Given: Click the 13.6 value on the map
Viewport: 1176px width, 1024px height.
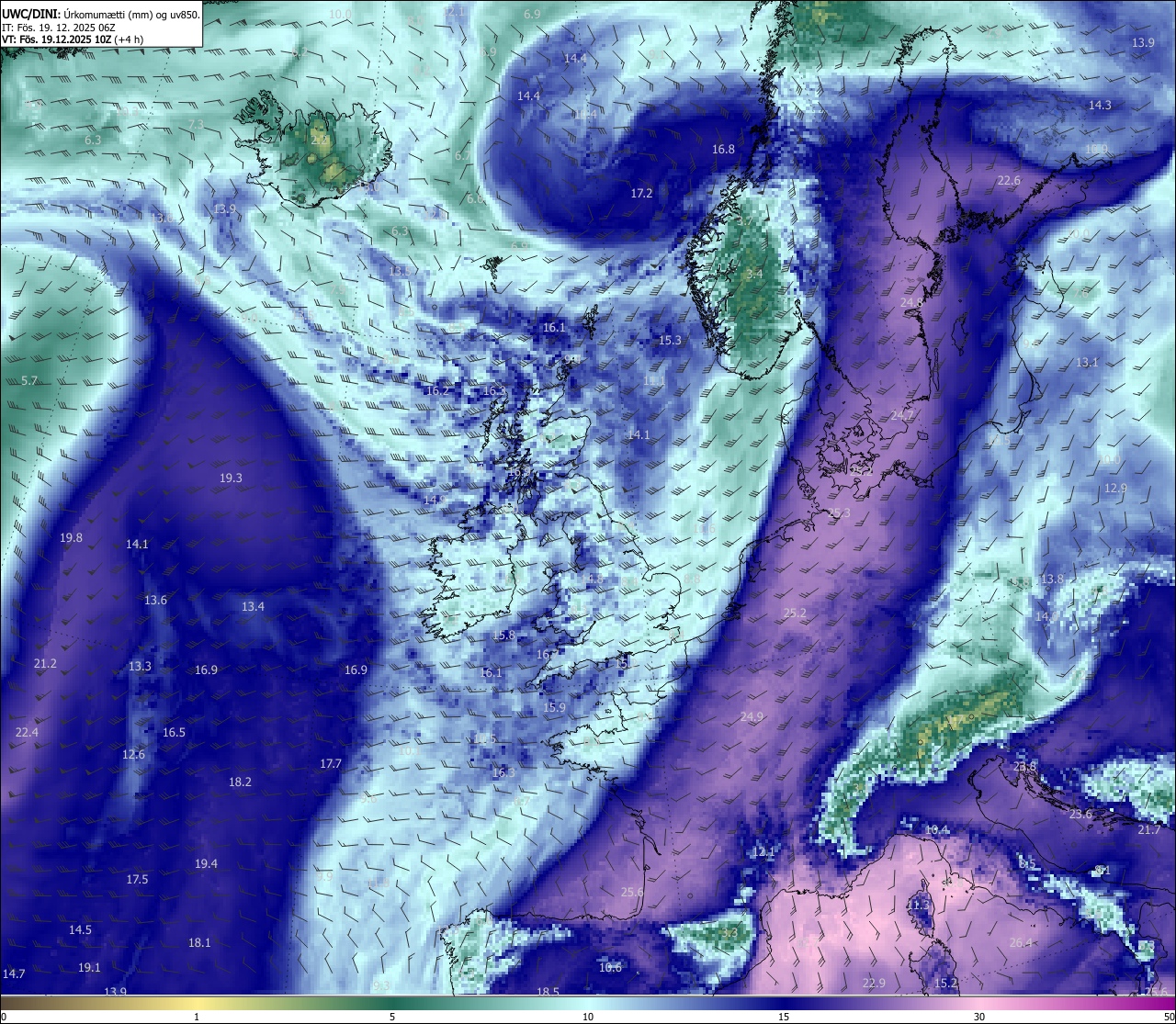Looking at the screenshot, I should pos(155,600).
